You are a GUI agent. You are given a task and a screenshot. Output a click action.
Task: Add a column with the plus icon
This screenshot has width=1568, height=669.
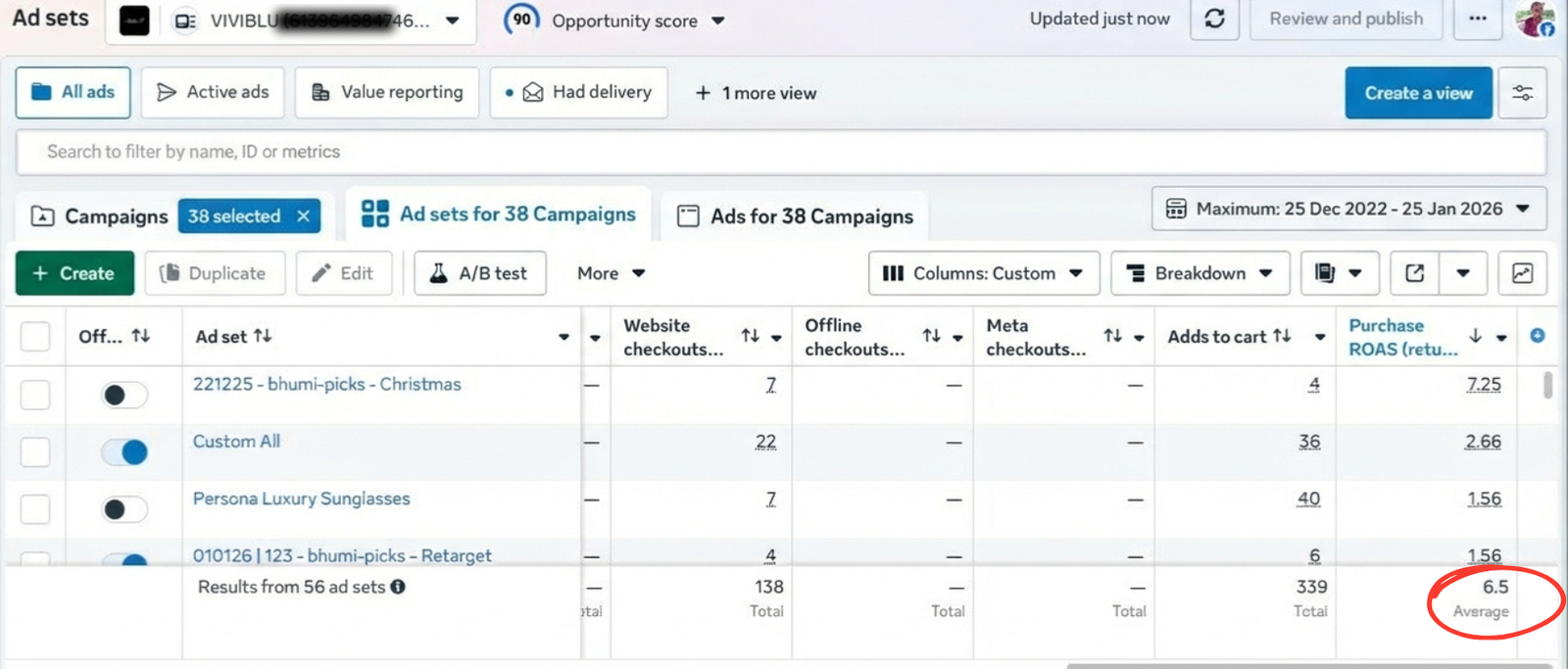pos(1538,335)
